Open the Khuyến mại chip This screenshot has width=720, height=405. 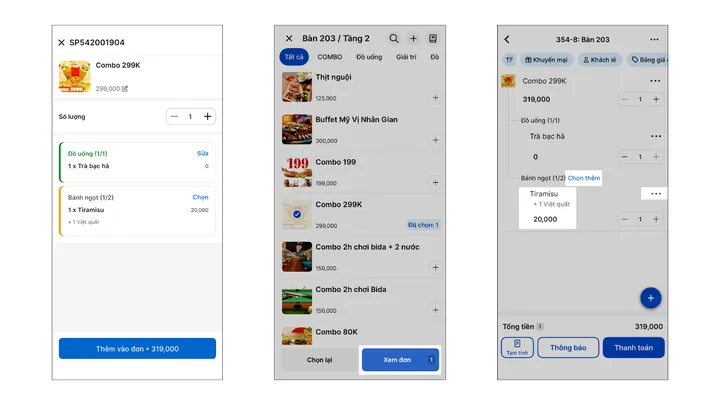[546, 60]
